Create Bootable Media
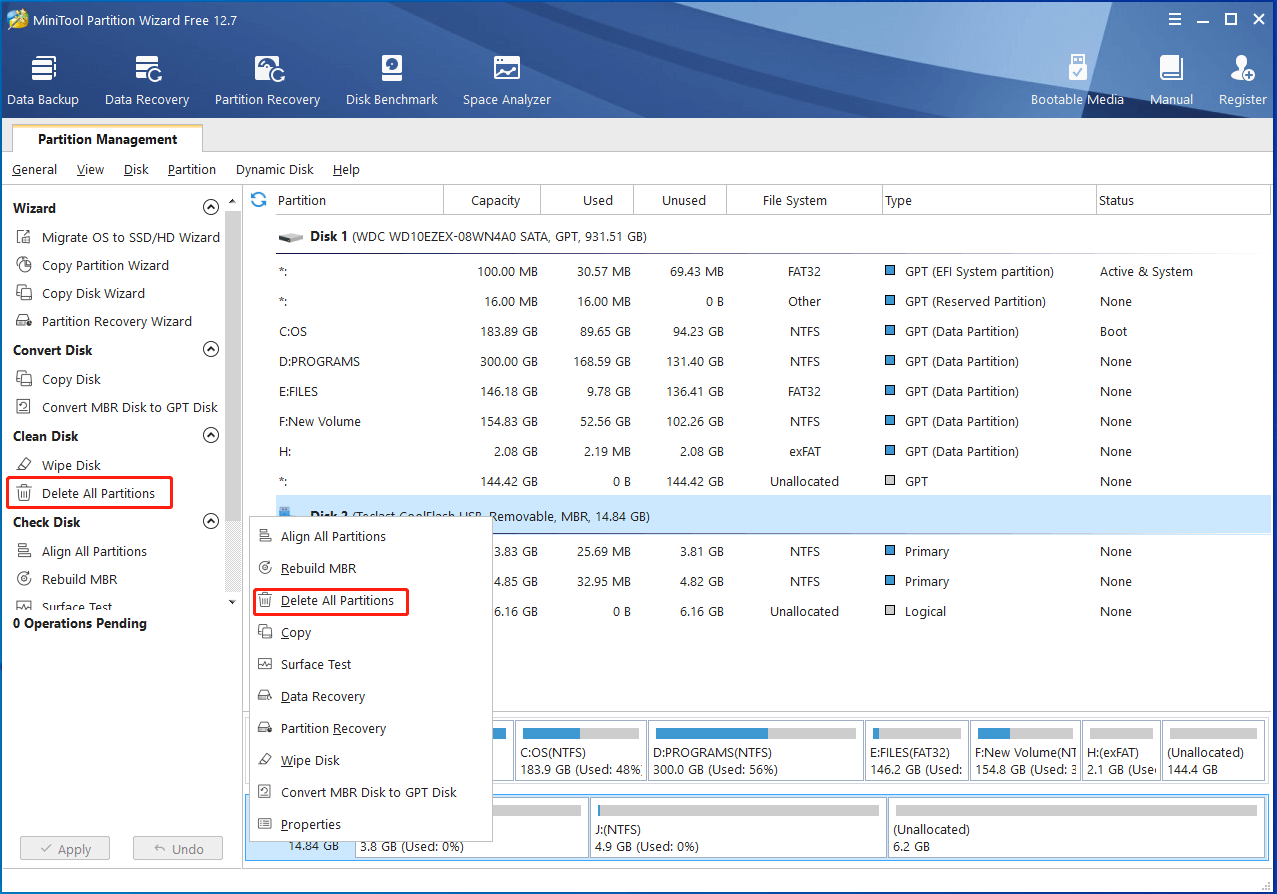This screenshot has width=1277, height=894. click(x=1077, y=80)
